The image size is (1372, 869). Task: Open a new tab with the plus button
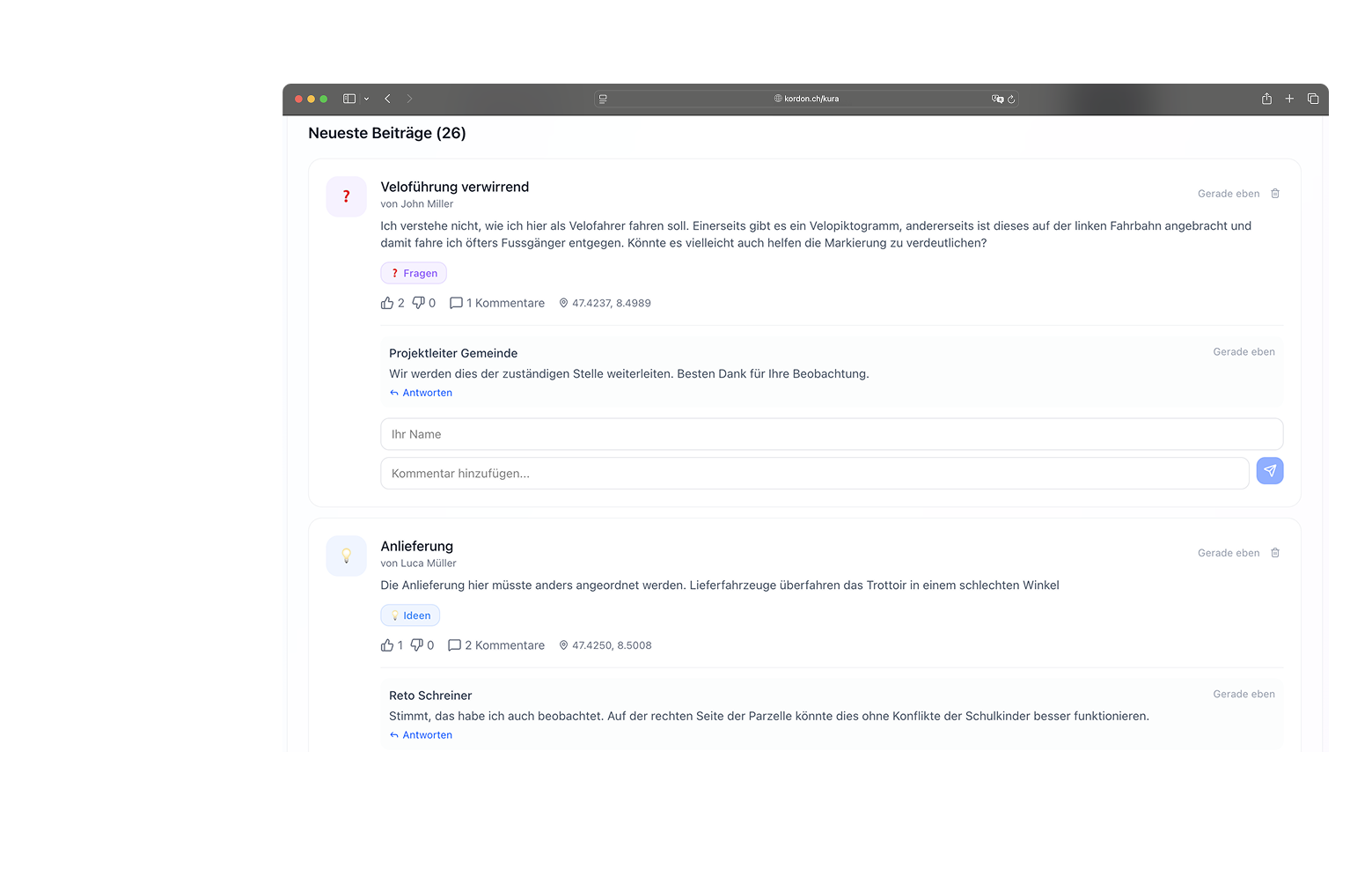[x=1289, y=99]
